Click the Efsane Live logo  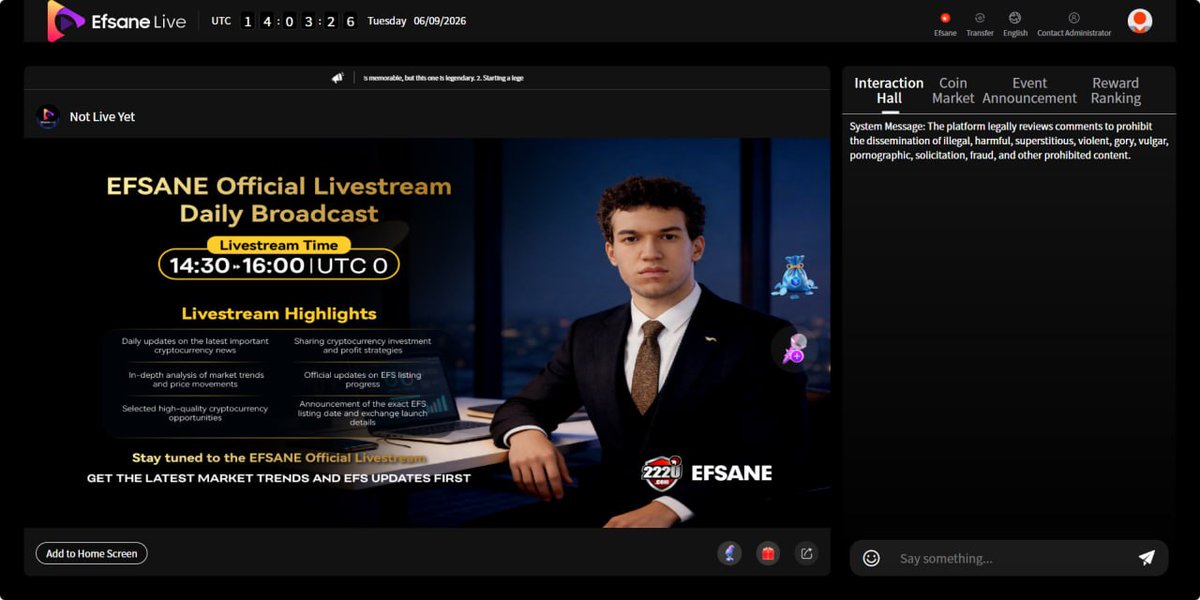pos(116,21)
